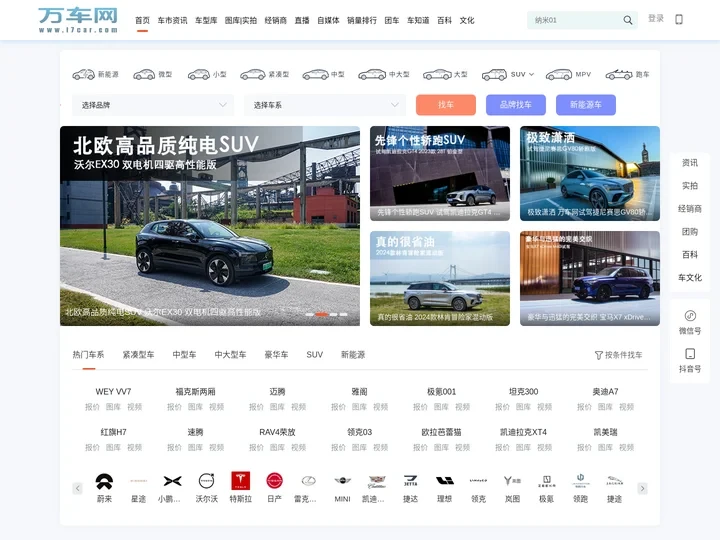
Task: Expand the SUV type dropdown arrow
Action: tap(531, 74)
